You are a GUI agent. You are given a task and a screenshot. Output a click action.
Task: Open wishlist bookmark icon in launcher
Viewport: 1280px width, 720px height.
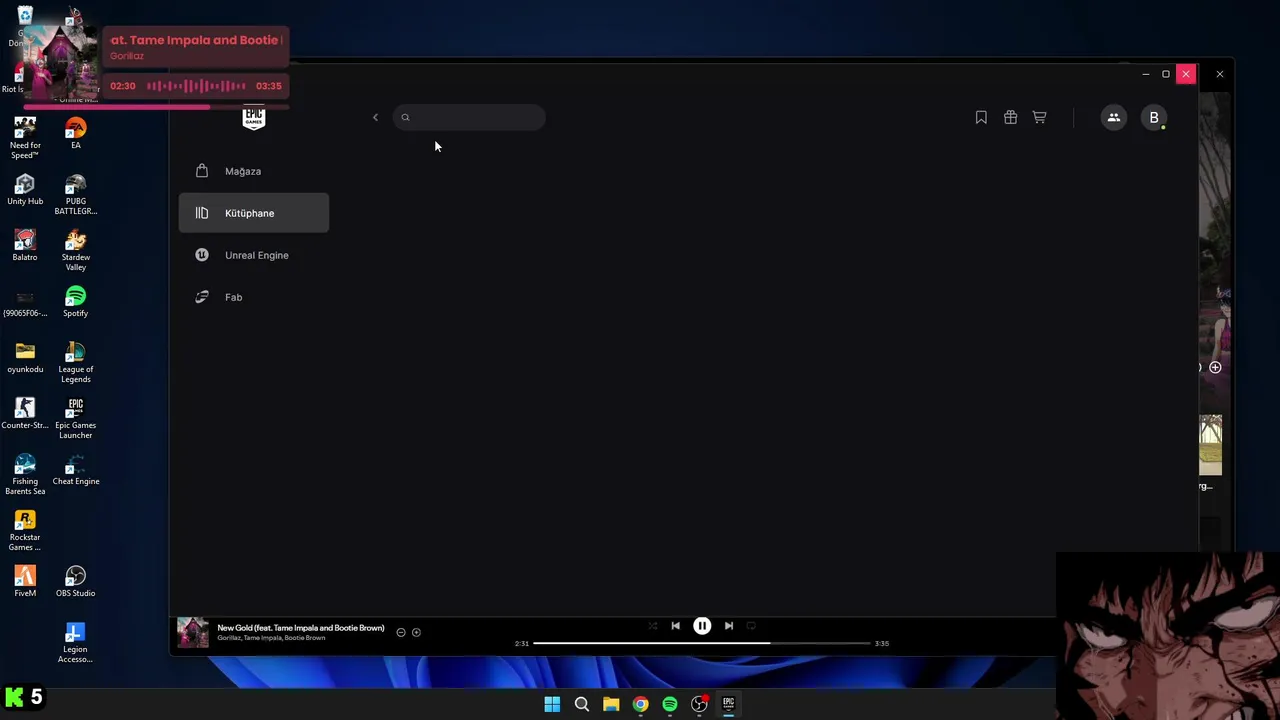(981, 117)
